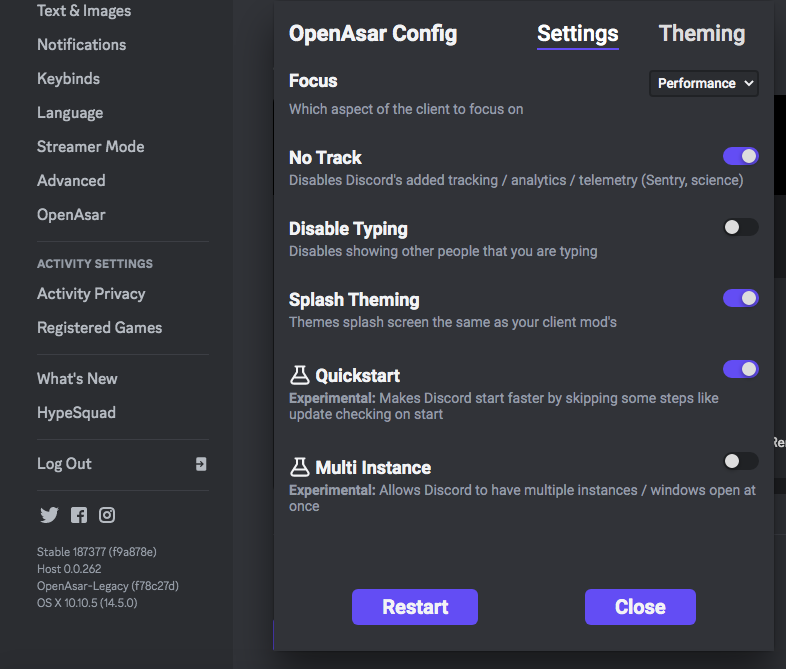Click the Restart button
The width and height of the screenshot is (786, 669).
click(415, 607)
